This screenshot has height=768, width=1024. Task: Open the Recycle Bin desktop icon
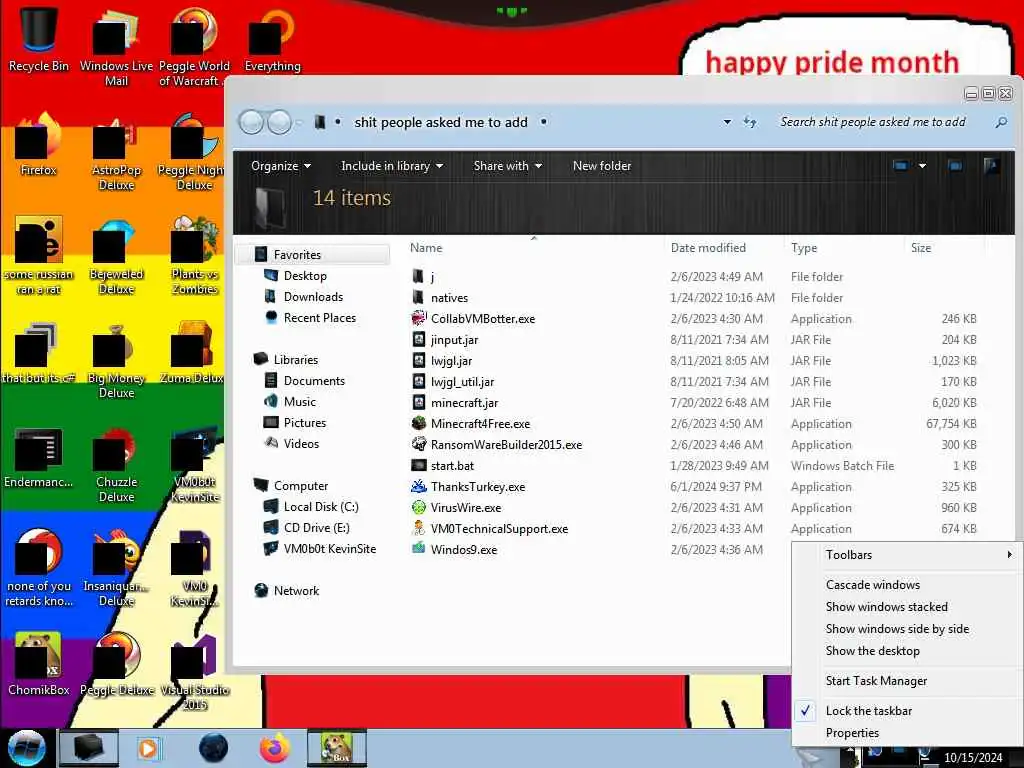point(38,39)
